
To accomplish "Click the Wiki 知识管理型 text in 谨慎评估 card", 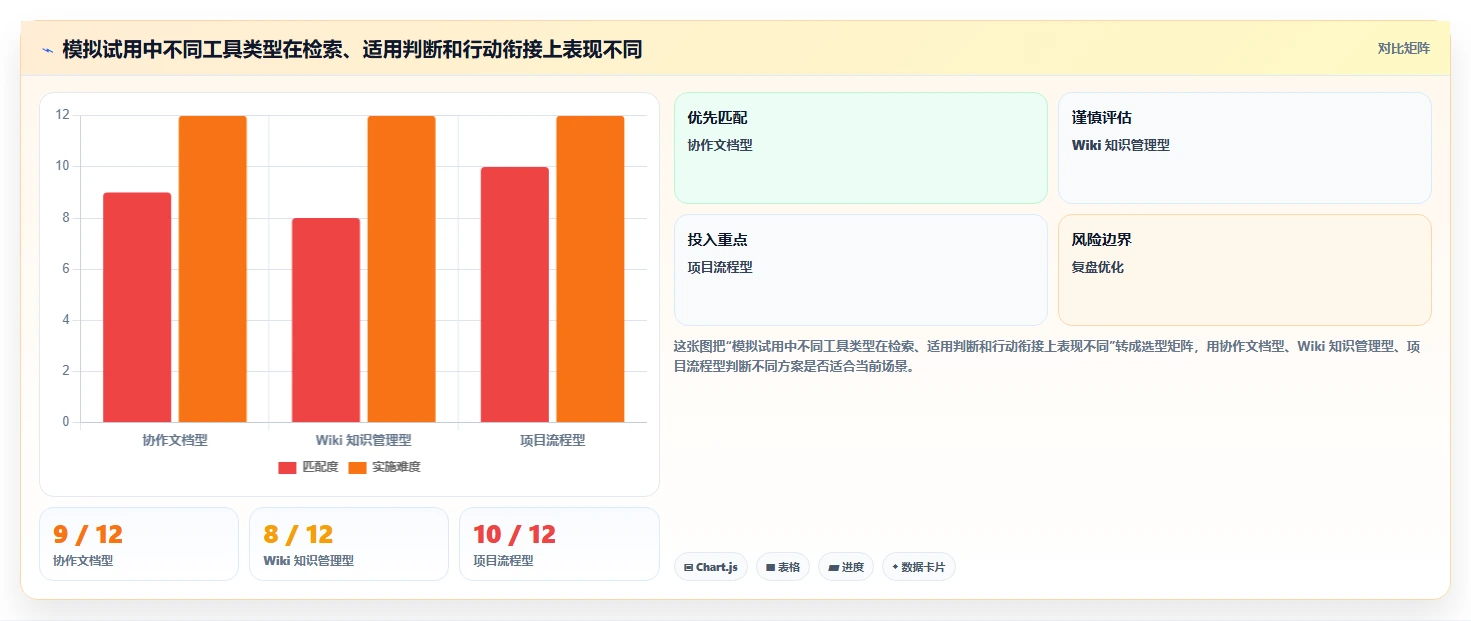I will [x=1121, y=145].
